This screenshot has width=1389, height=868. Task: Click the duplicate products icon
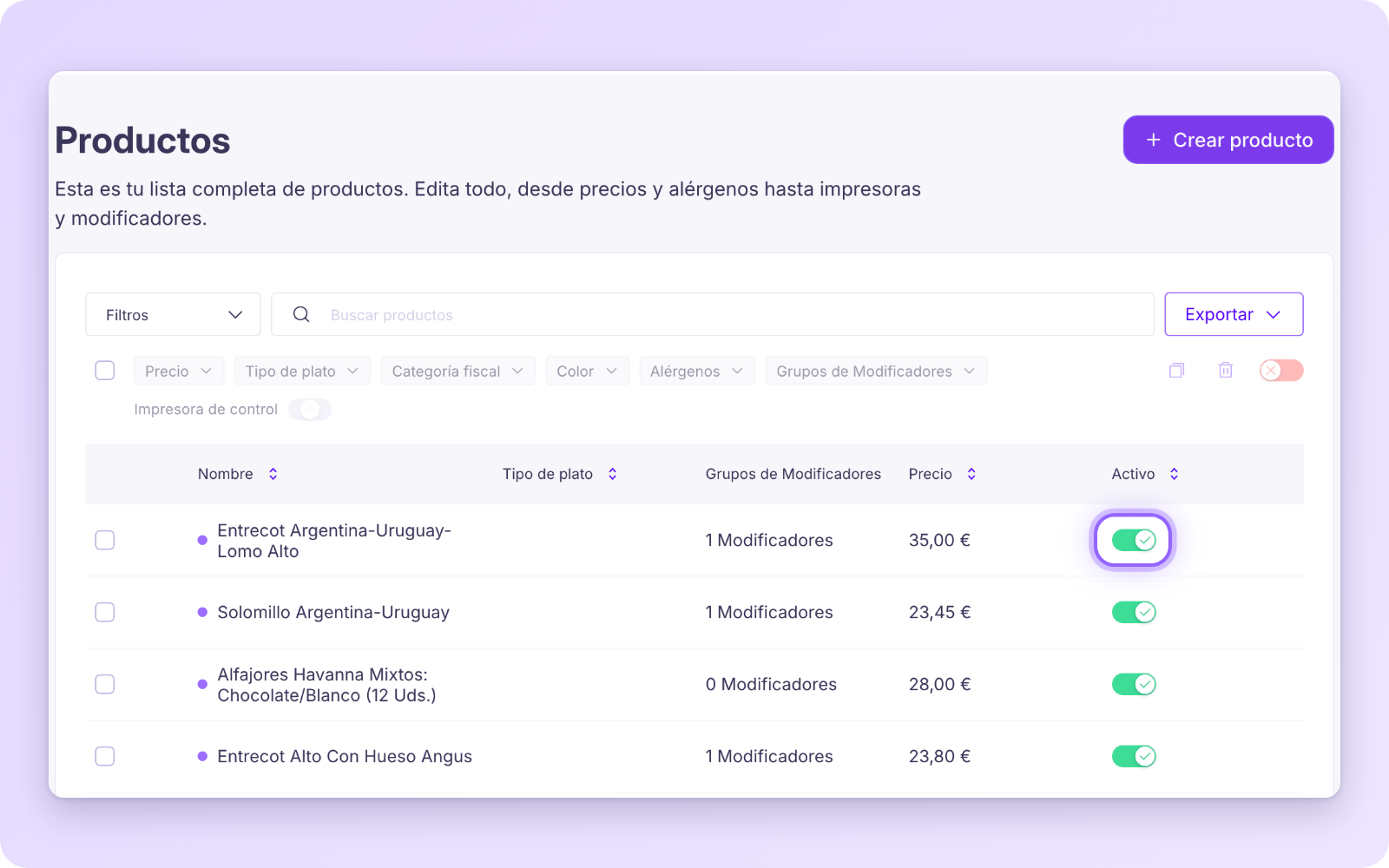pyautogui.click(x=1176, y=371)
